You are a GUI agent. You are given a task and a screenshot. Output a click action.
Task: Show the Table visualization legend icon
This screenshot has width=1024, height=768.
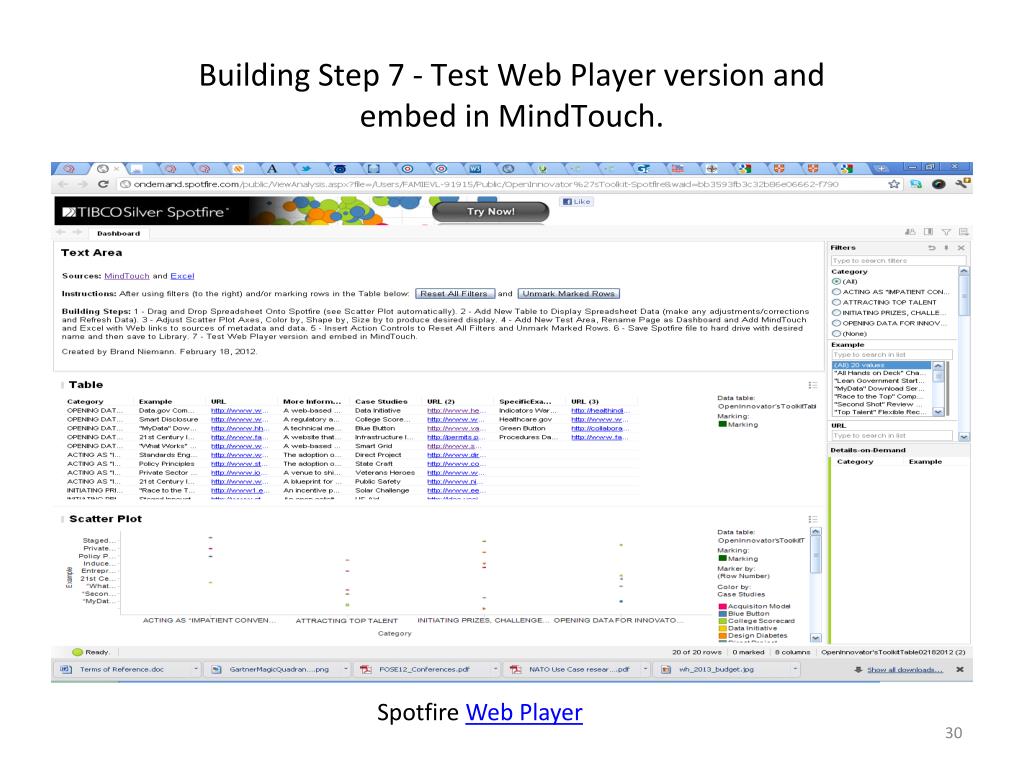point(812,385)
